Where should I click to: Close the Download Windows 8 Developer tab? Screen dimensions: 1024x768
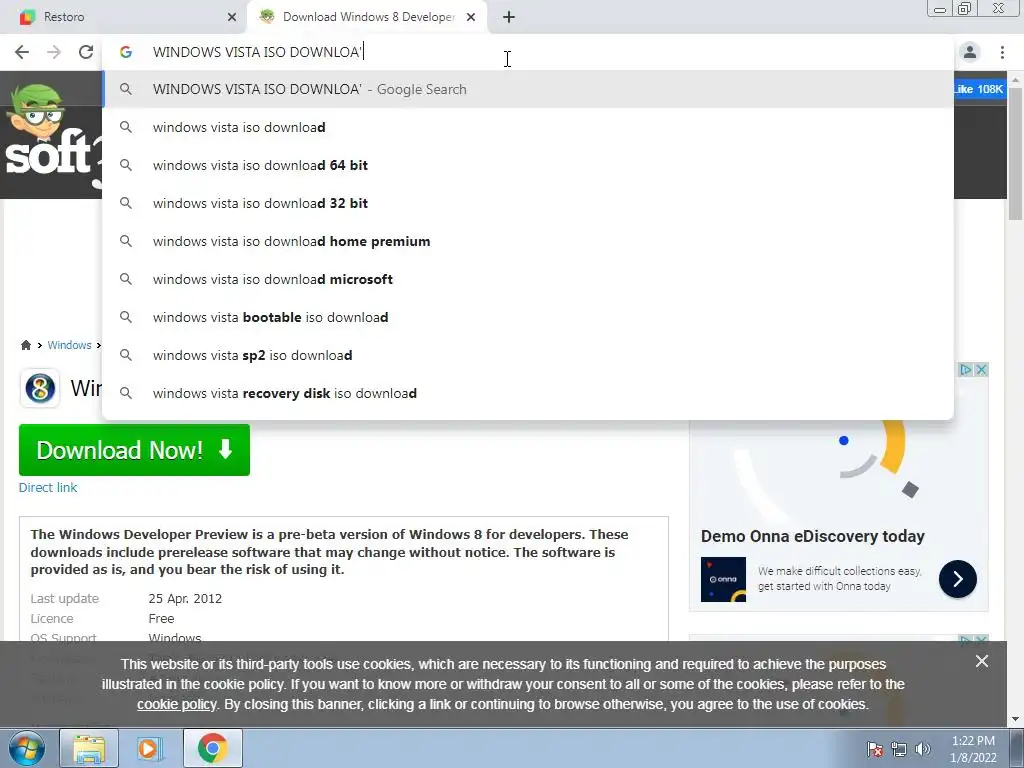click(x=471, y=17)
